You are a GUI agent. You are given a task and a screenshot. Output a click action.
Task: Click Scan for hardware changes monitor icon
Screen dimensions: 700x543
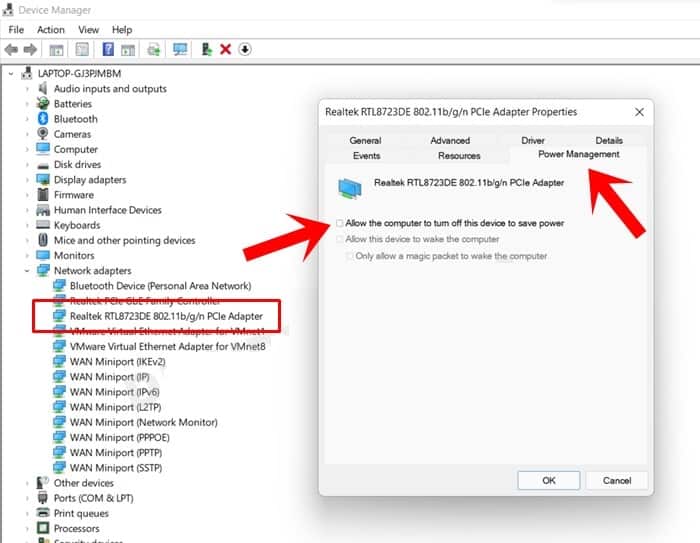click(180, 49)
